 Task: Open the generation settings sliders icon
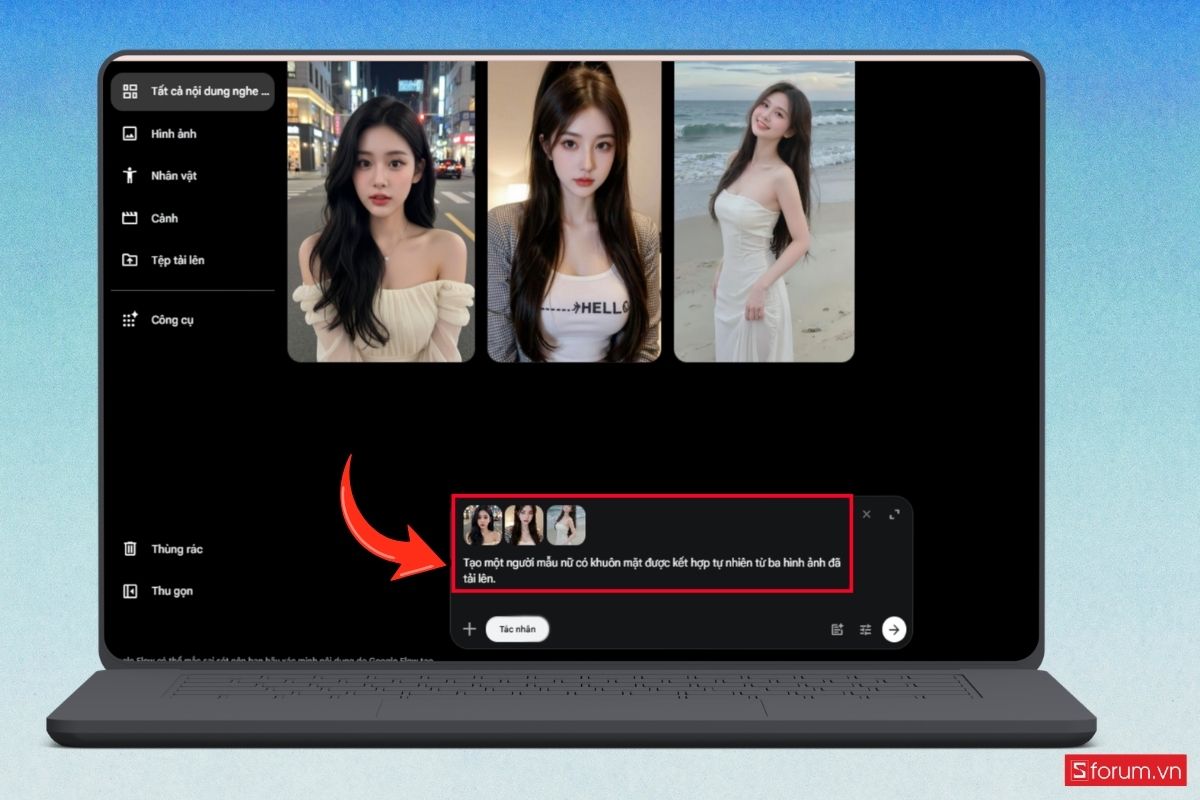pos(866,629)
